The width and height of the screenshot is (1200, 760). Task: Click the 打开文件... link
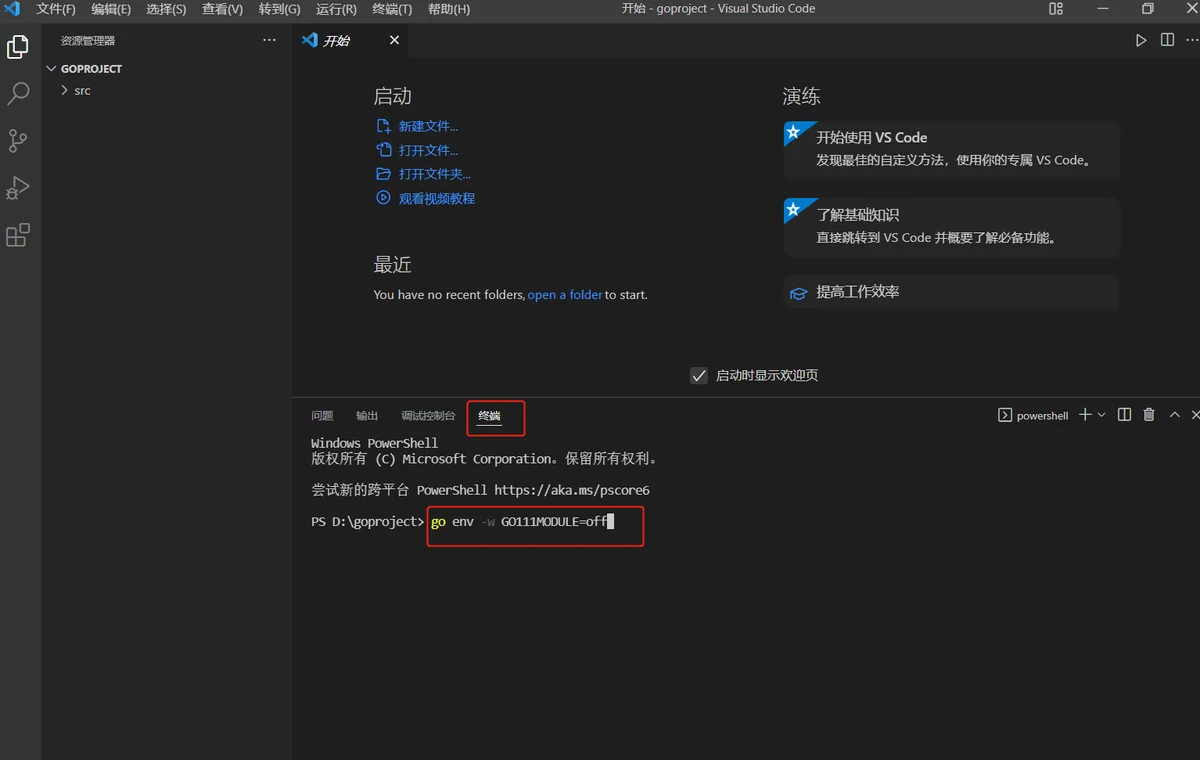428,151
